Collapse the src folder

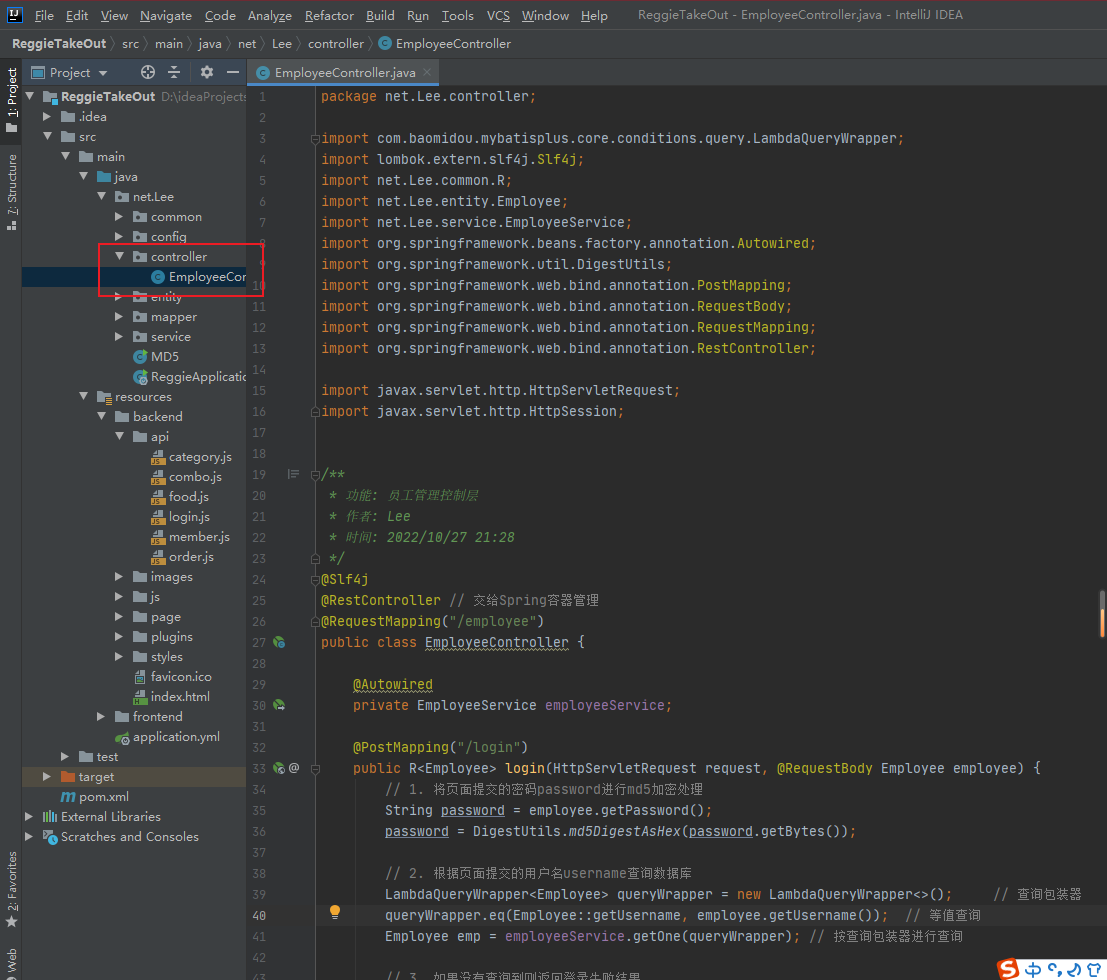(47, 136)
